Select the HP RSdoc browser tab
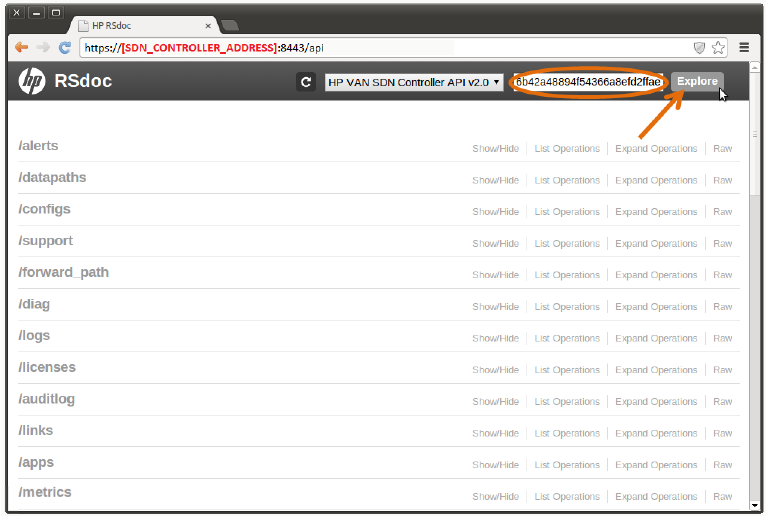 [x=144, y=25]
